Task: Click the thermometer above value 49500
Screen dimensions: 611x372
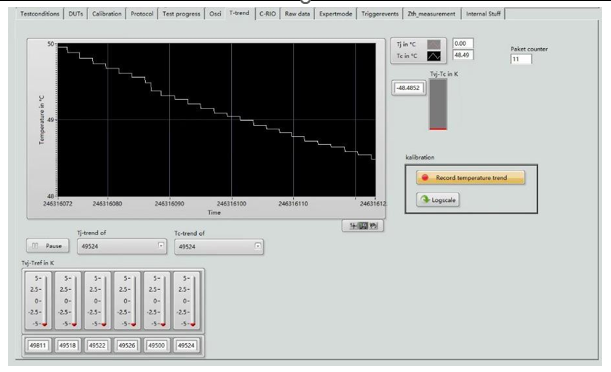Action: coord(157,301)
